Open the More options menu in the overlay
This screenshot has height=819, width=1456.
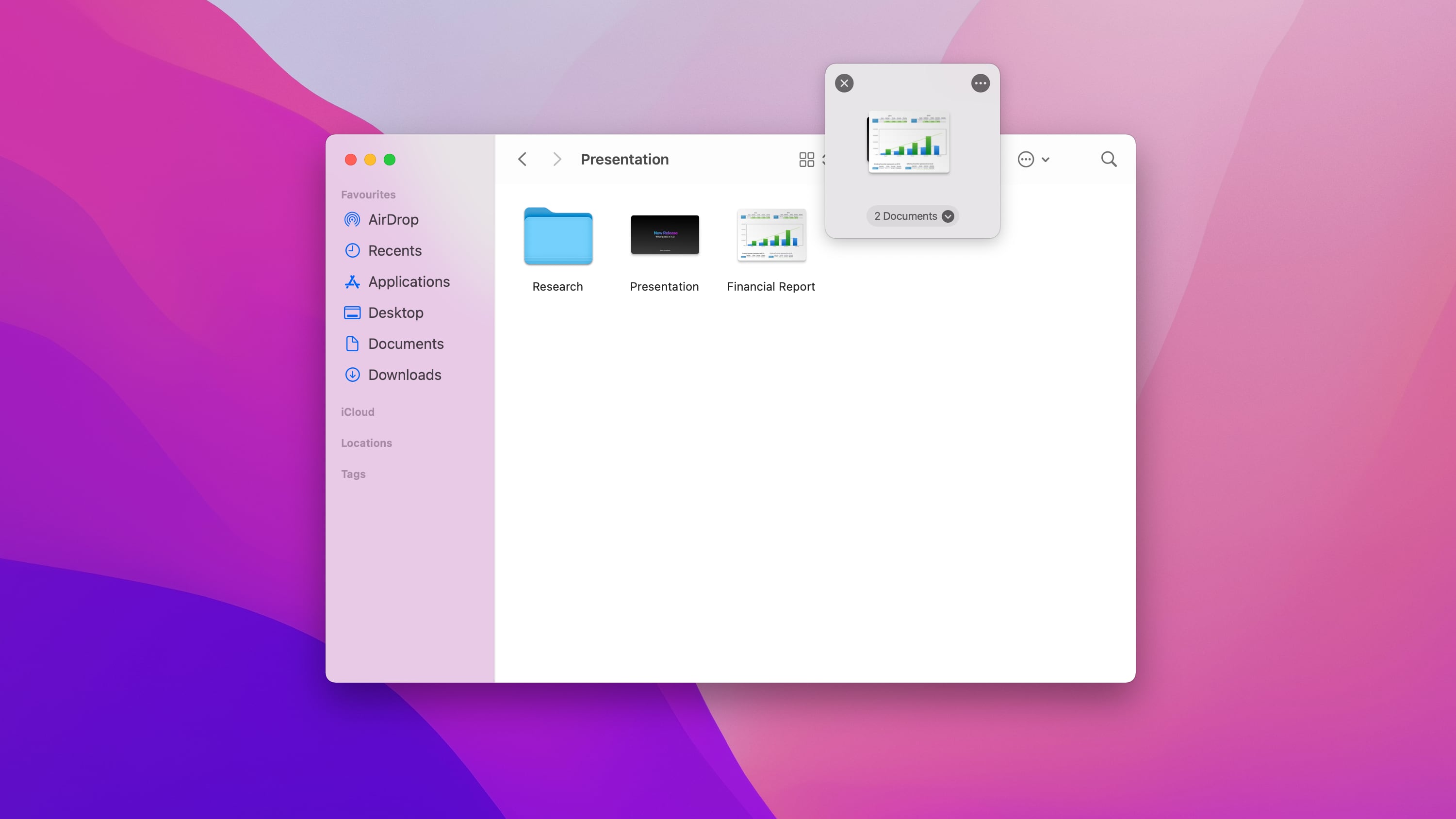point(981,82)
